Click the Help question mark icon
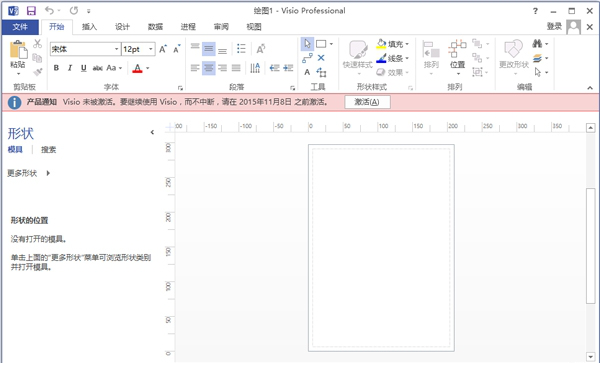This screenshot has width=600, height=377. pos(535,11)
